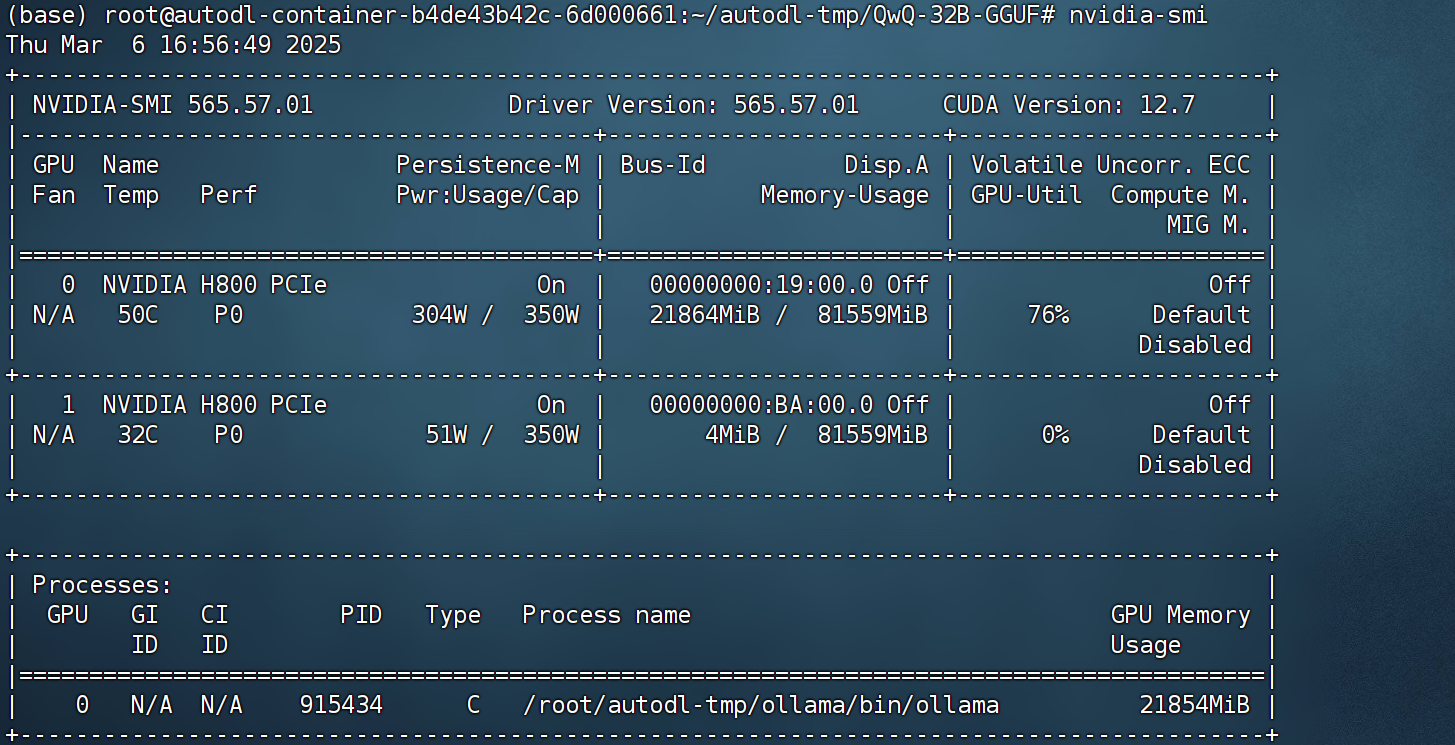The height and width of the screenshot is (745, 1455).
Task: Click the 51W power usage value
Action: click(447, 435)
